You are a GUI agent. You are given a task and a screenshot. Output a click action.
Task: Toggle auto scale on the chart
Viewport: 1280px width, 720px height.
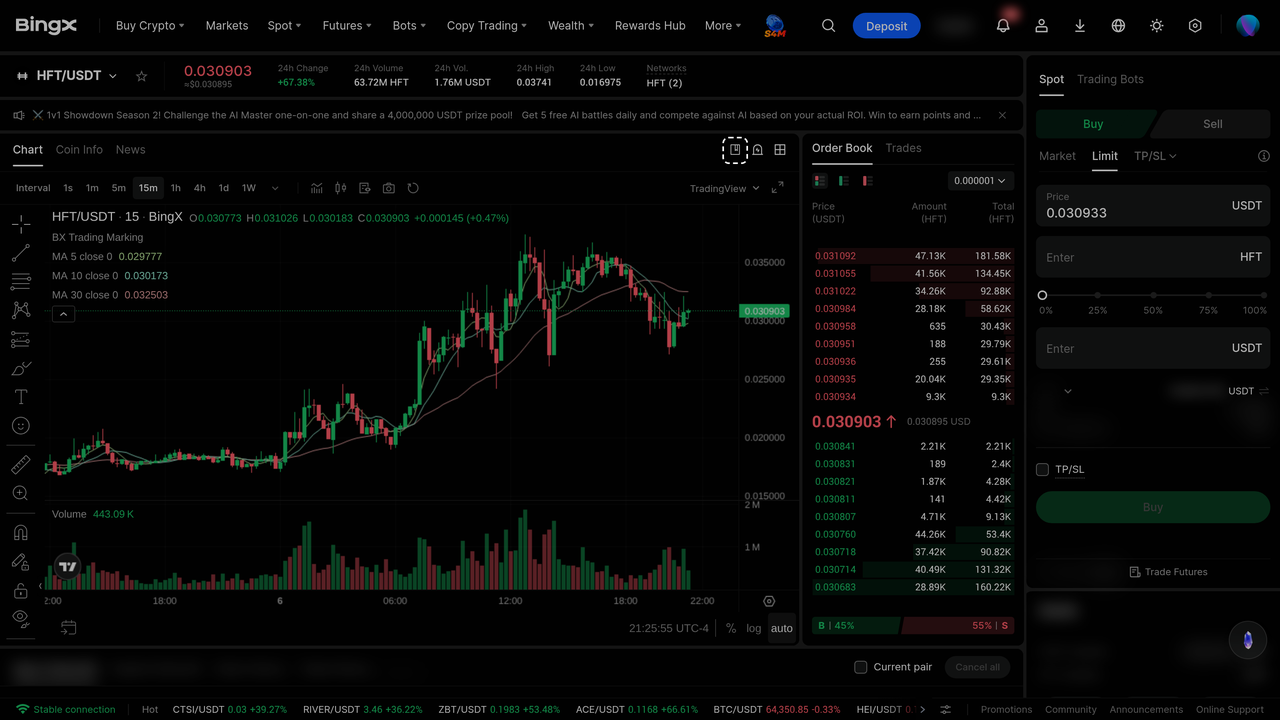coord(782,628)
